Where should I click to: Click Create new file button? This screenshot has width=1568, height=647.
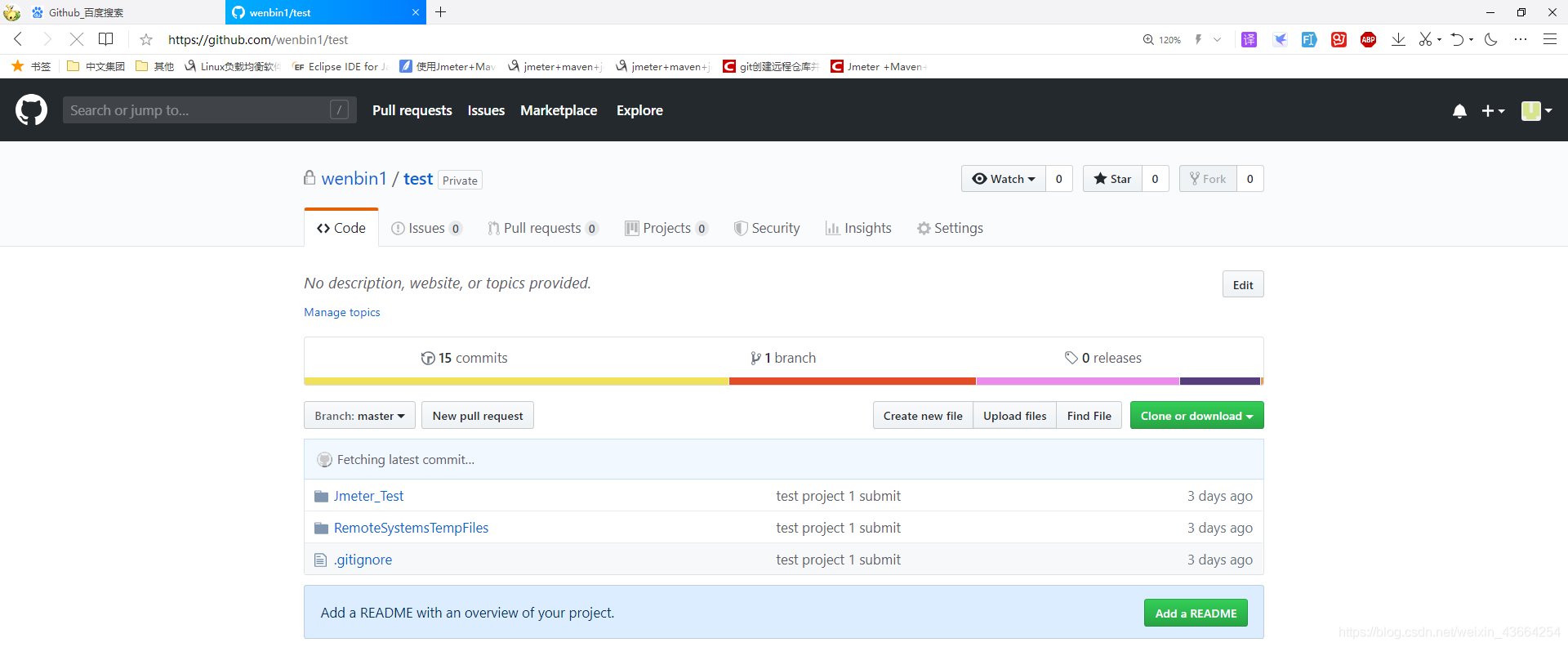(923, 415)
